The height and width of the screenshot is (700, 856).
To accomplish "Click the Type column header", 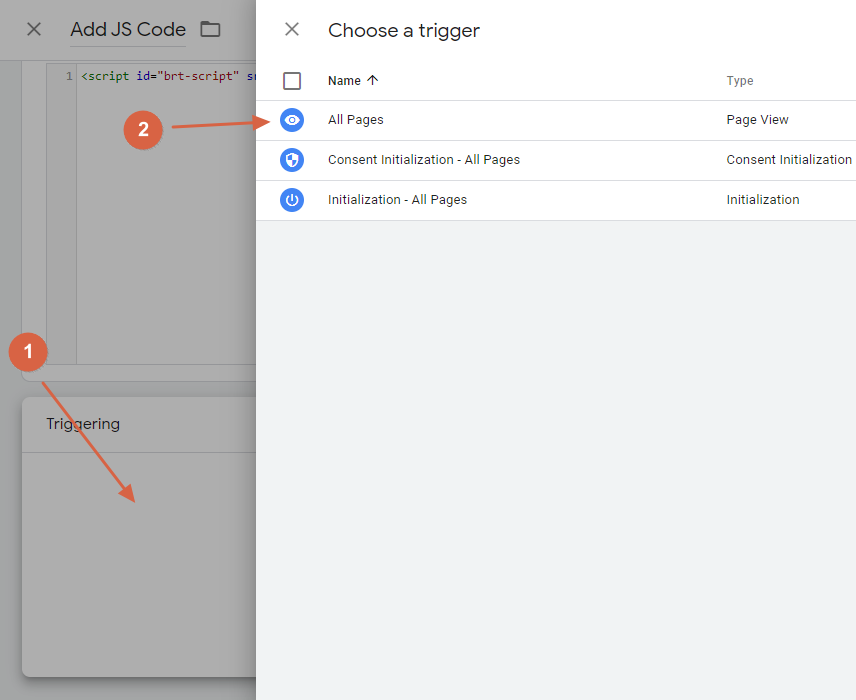I will coord(740,81).
